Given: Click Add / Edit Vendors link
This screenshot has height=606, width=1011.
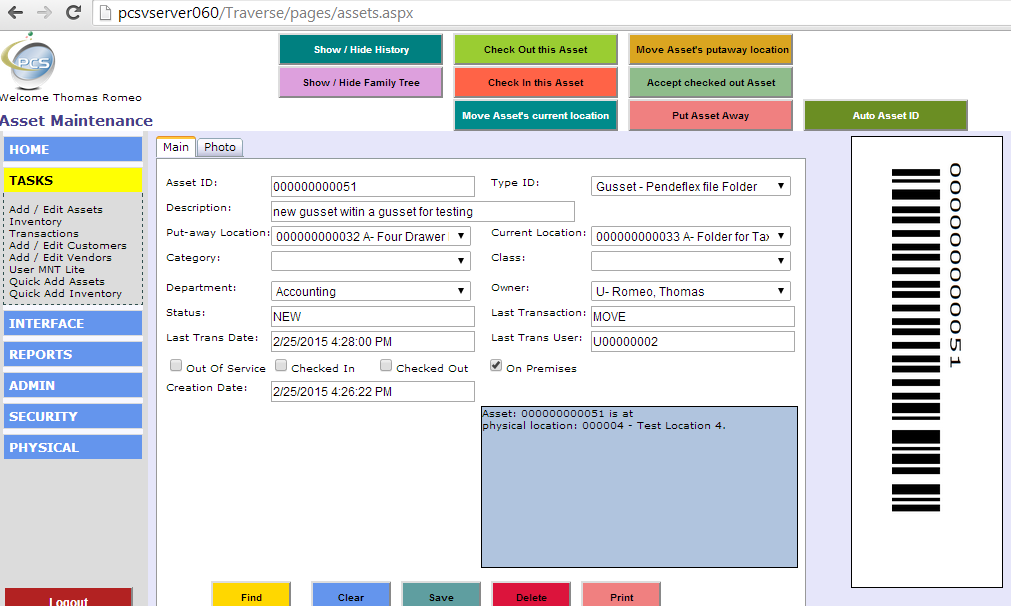Looking at the screenshot, I should click(x=60, y=257).
